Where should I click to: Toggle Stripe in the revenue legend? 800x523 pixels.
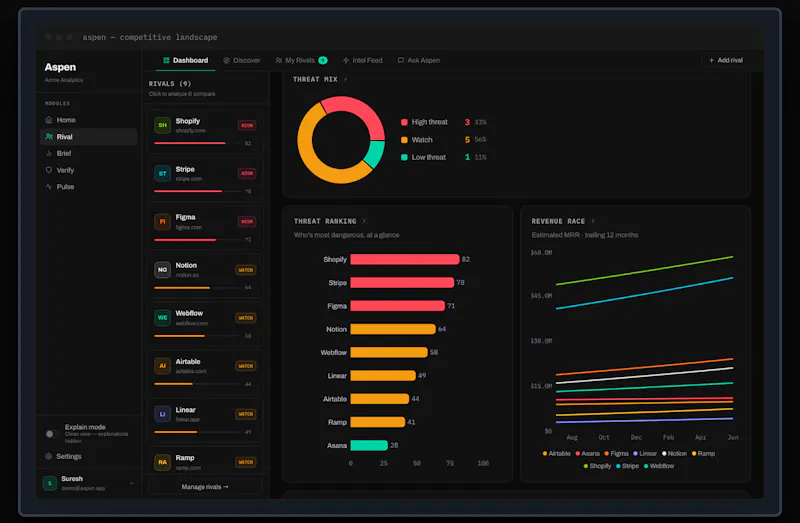pos(628,466)
